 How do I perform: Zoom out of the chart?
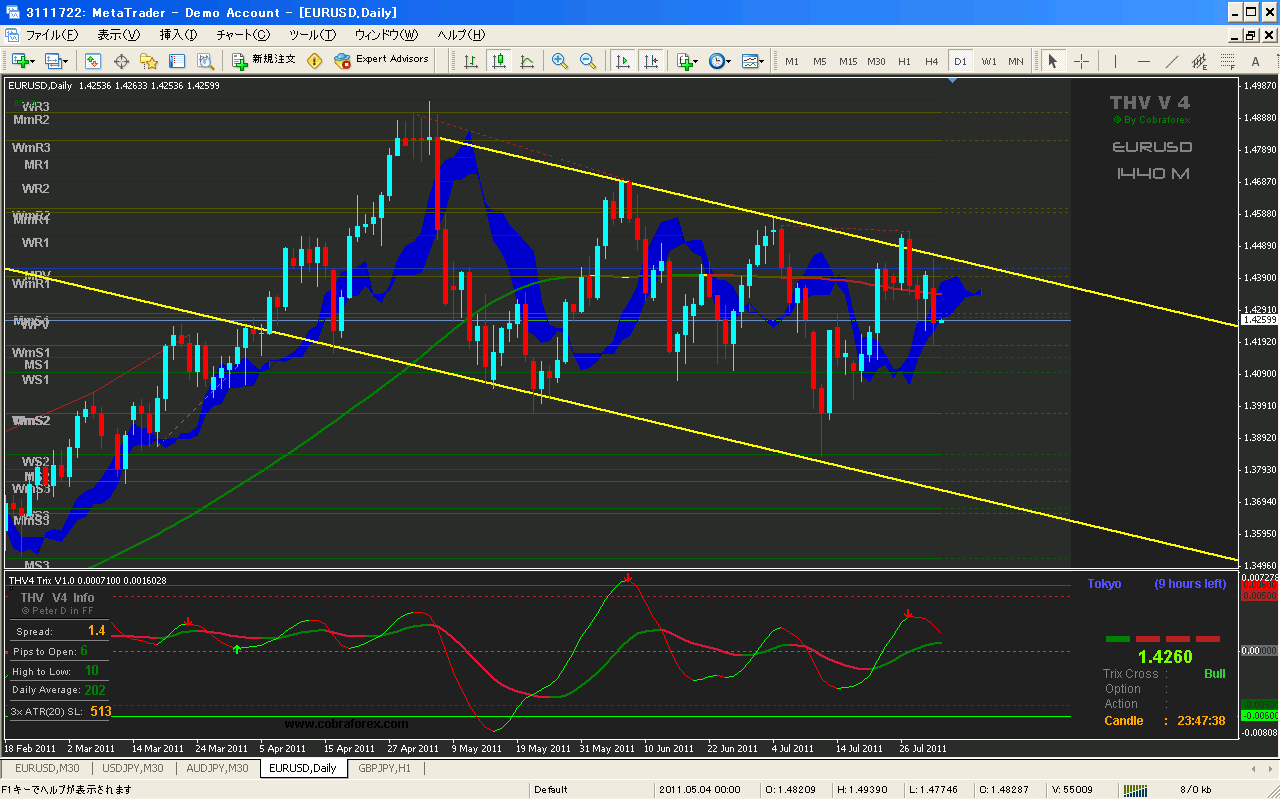(587, 61)
